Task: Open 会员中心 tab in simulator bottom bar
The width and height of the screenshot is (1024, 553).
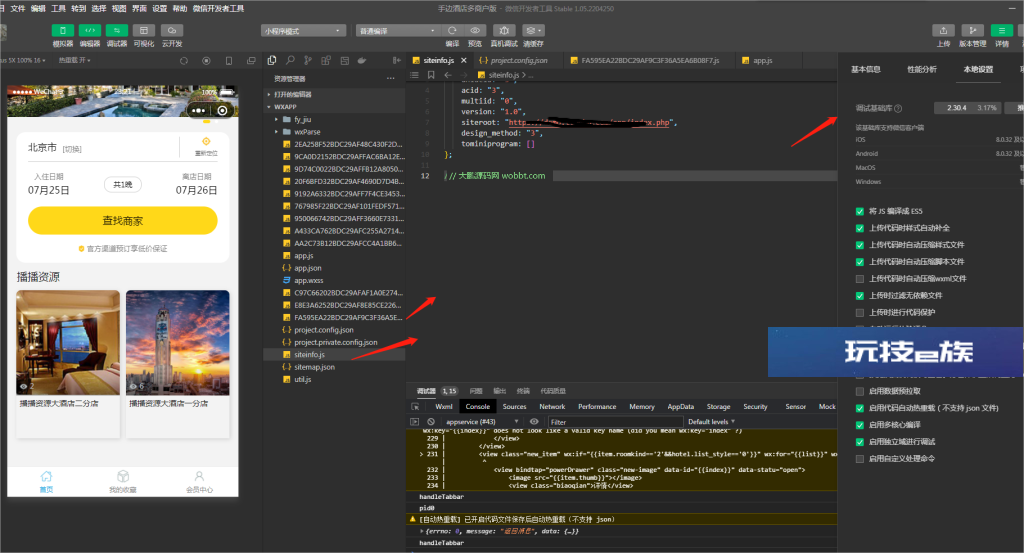Action: point(199,482)
